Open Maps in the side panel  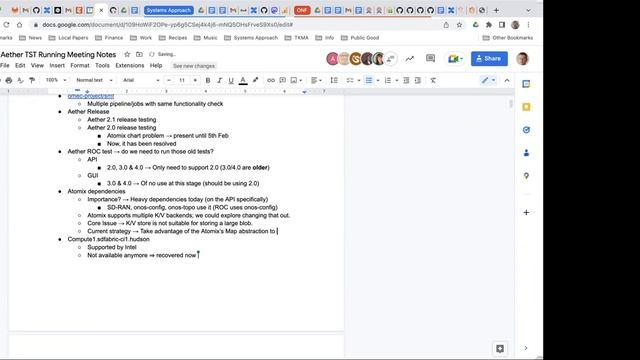pyautogui.click(x=526, y=176)
